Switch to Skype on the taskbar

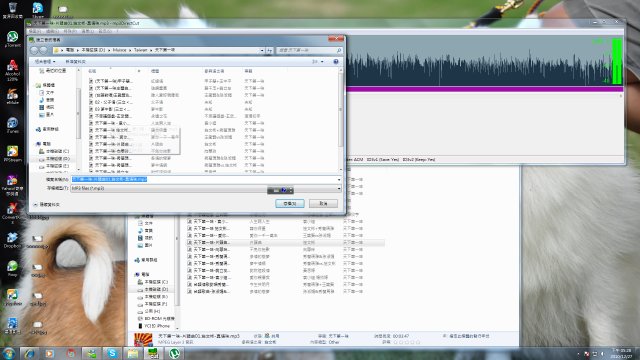[x=112, y=353]
